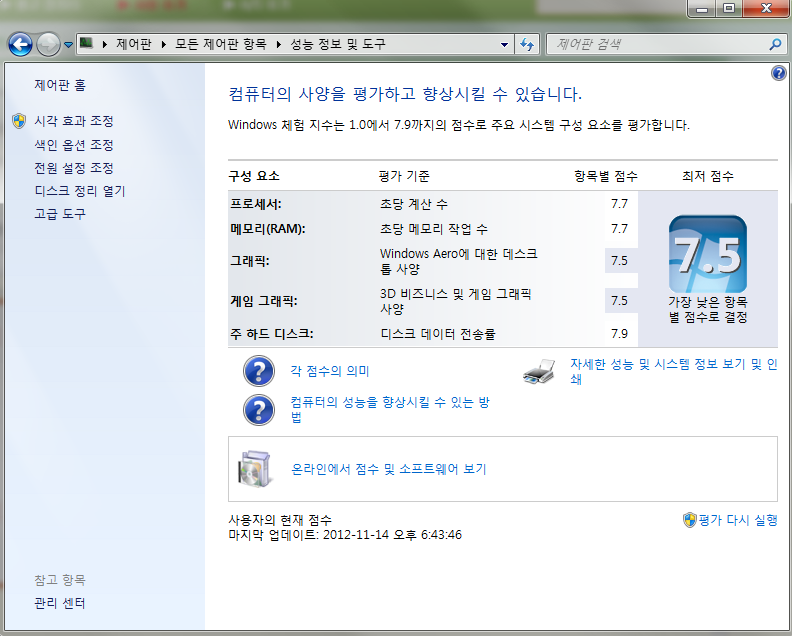Click the software box icon
This screenshot has width=792, height=636.
coord(254,469)
